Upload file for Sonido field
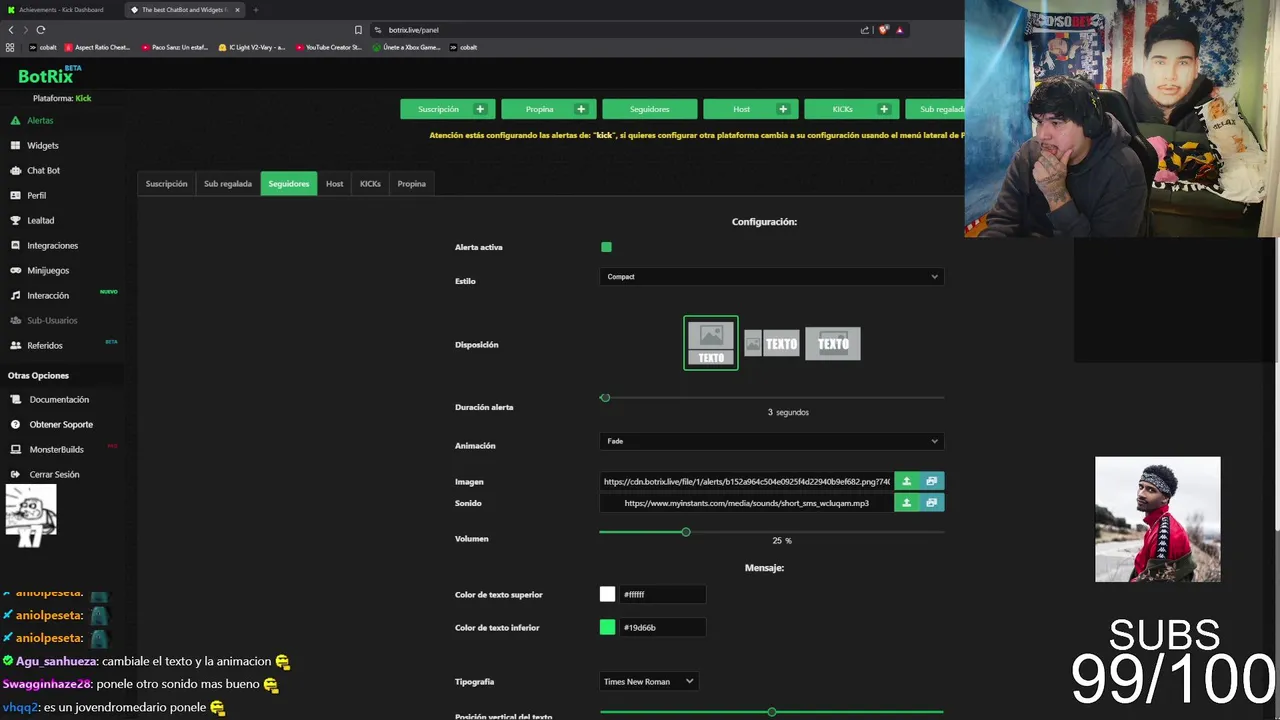1280x720 pixels. pyautogui.click(x=907, y=503)
